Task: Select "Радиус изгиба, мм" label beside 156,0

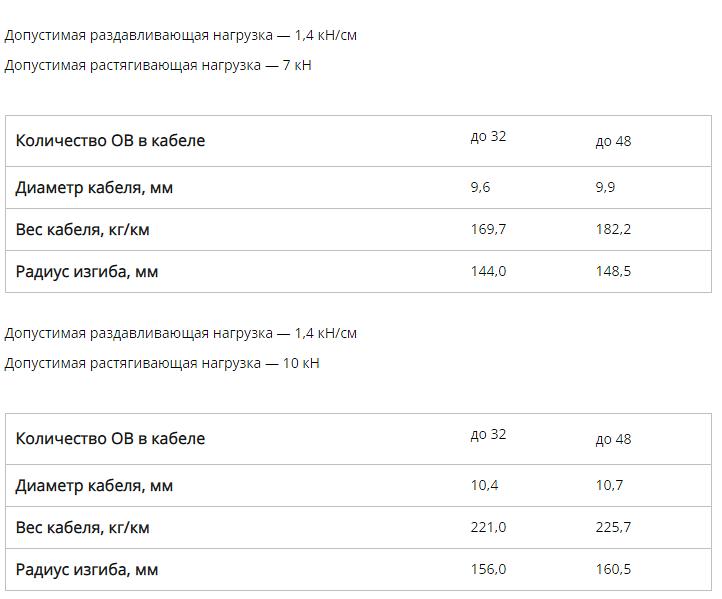Action: pyautogui.click(x=87, y=570)
